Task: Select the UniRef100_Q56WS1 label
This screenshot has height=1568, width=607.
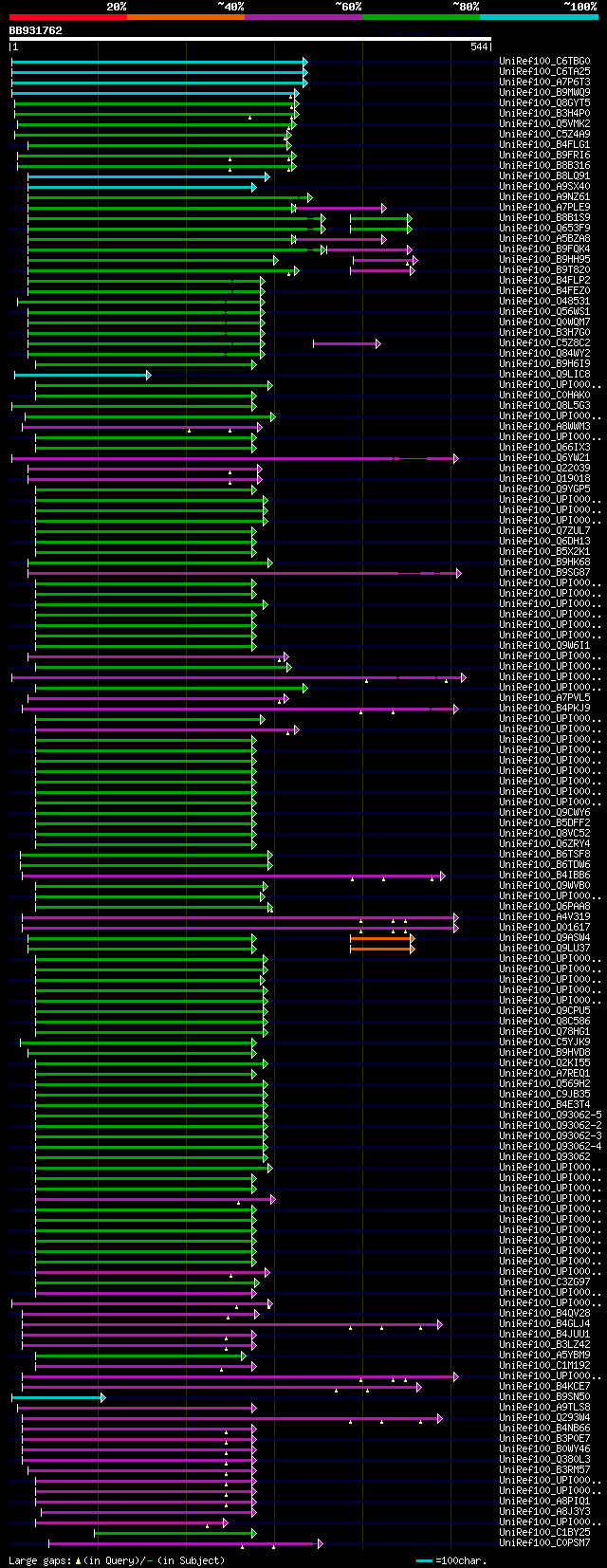Action: (x=544, y=312)
